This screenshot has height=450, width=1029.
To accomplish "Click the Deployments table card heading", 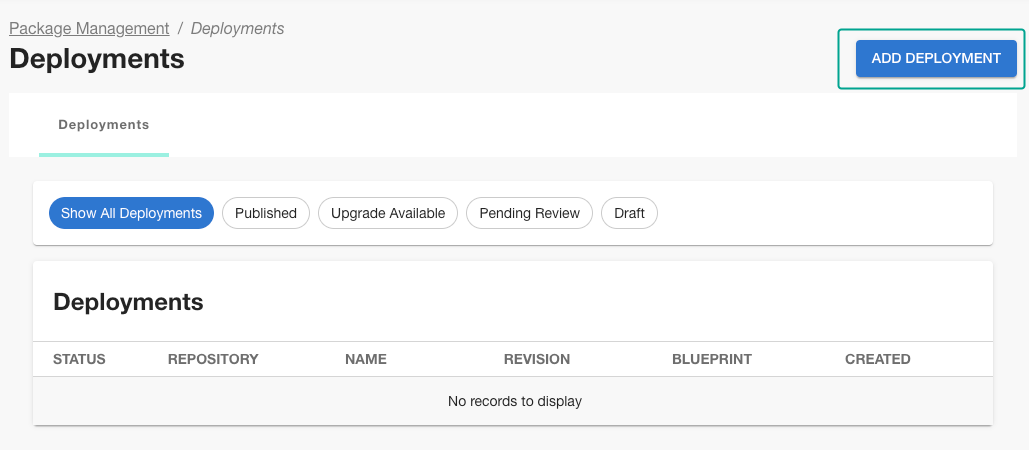I will pos(128,302).
